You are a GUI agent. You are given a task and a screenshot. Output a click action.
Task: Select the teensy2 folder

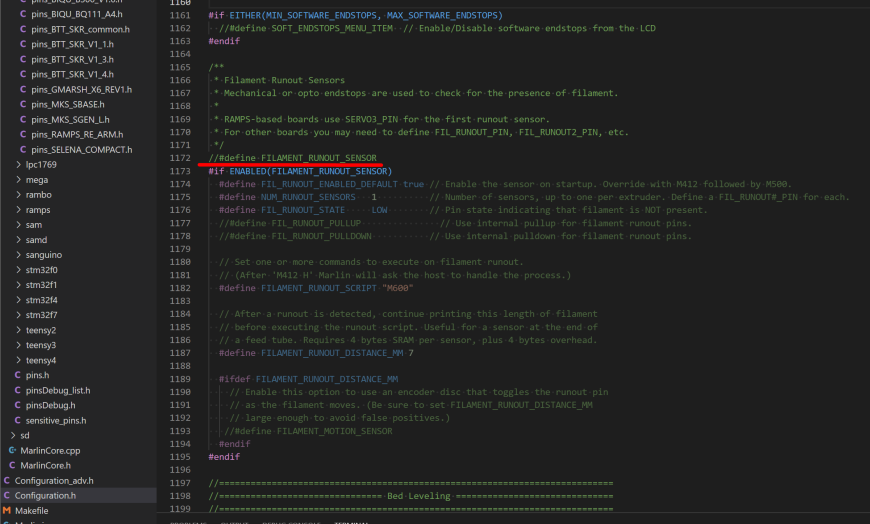click(x=41, y=330)
